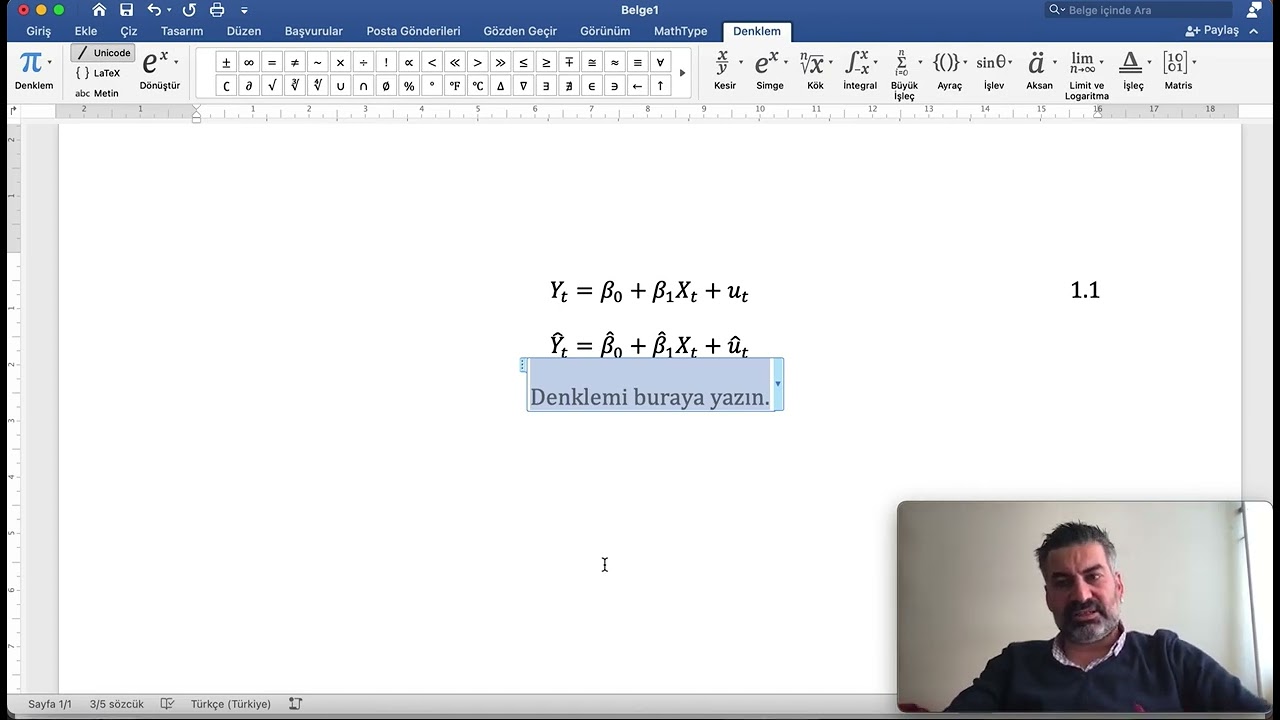Switch to the Çiz tab

[129, 31]
